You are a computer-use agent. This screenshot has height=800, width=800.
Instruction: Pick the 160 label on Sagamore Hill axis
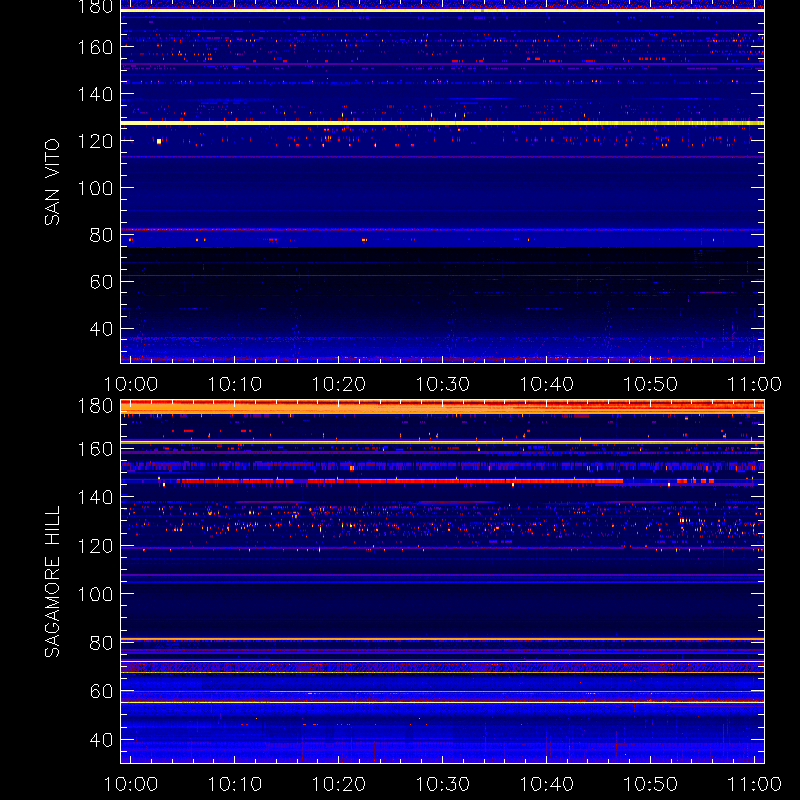tap(95, 449)
